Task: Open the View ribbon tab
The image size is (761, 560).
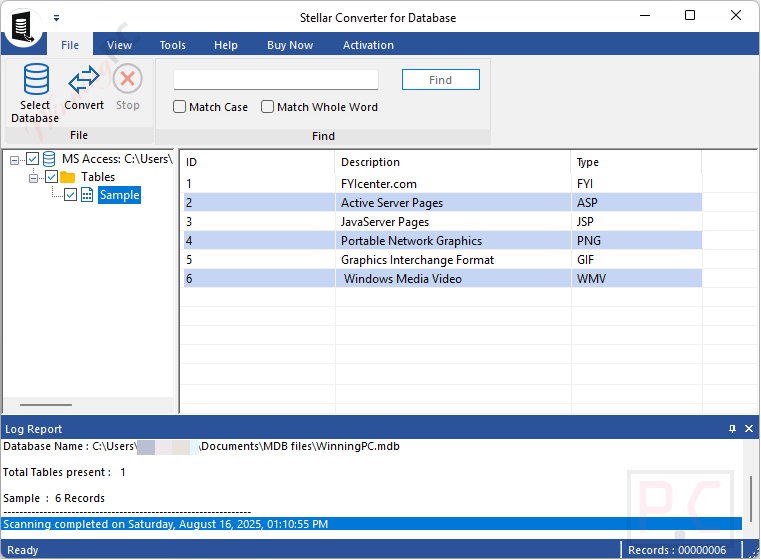Action: point(119,45)
